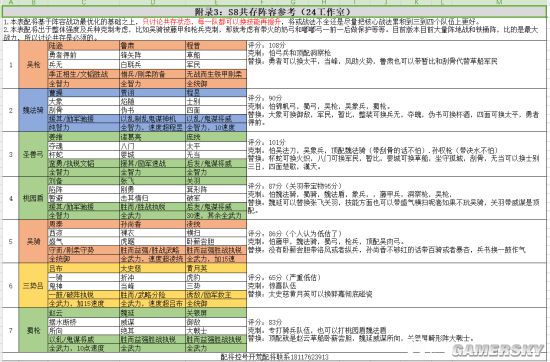Click the 庞统 general cell
Viewport: 550px width, 362px height.
(x=216, y=137)
